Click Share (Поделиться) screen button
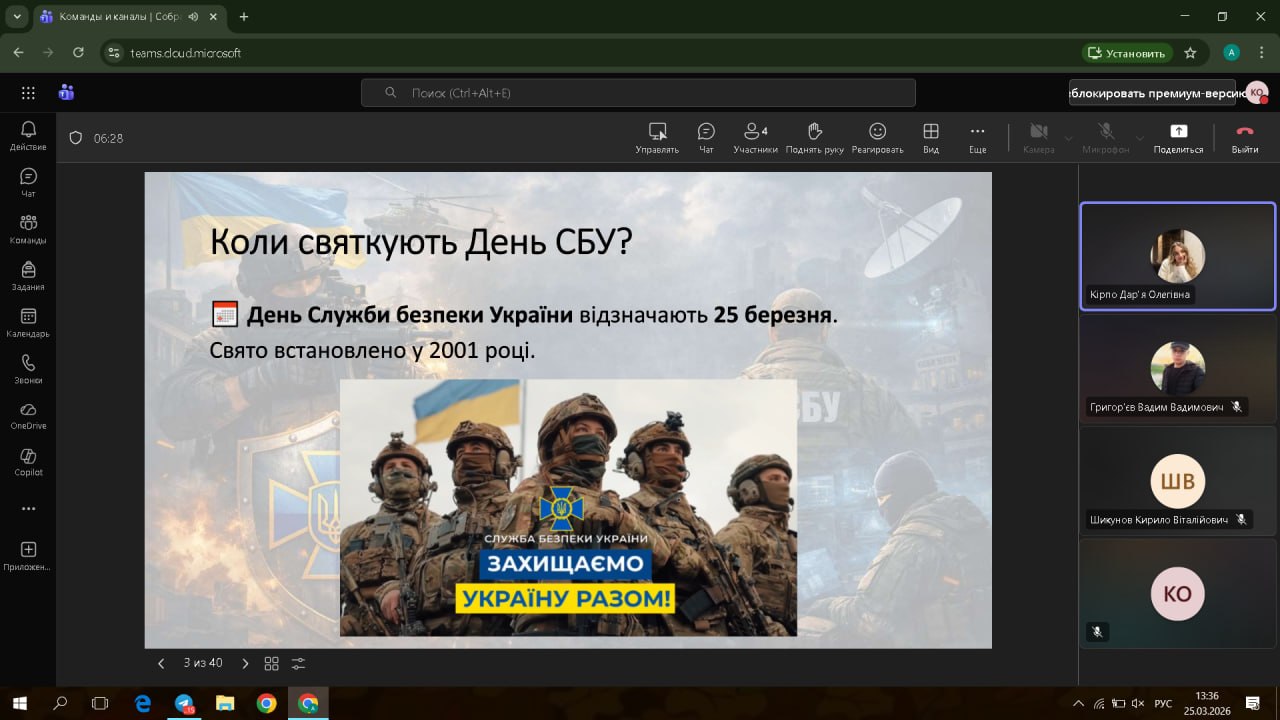This screenshot has height=720, width=1280. 1178,137
